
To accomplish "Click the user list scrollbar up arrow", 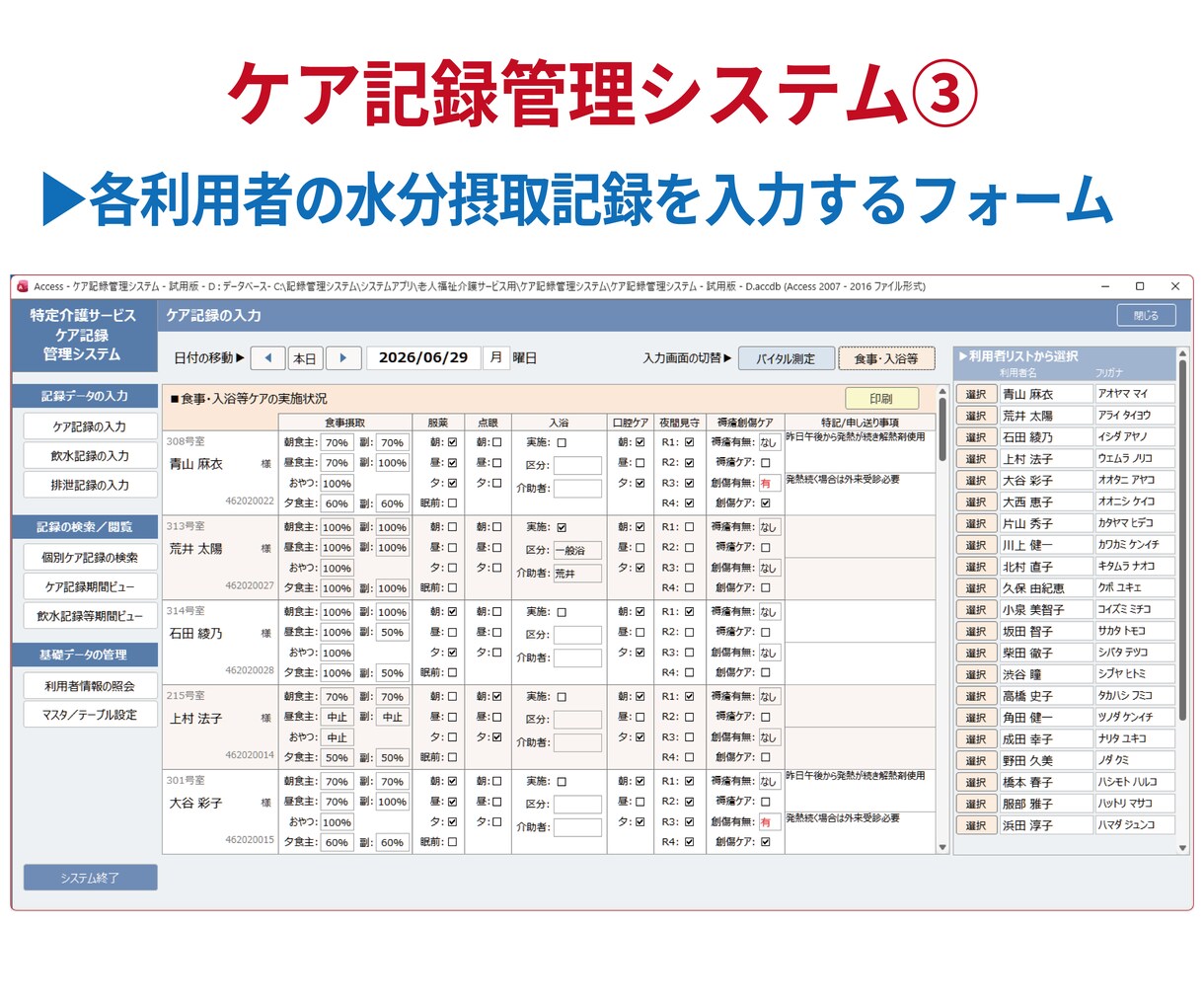I will pyautogui.click(x=1182, y=352).
